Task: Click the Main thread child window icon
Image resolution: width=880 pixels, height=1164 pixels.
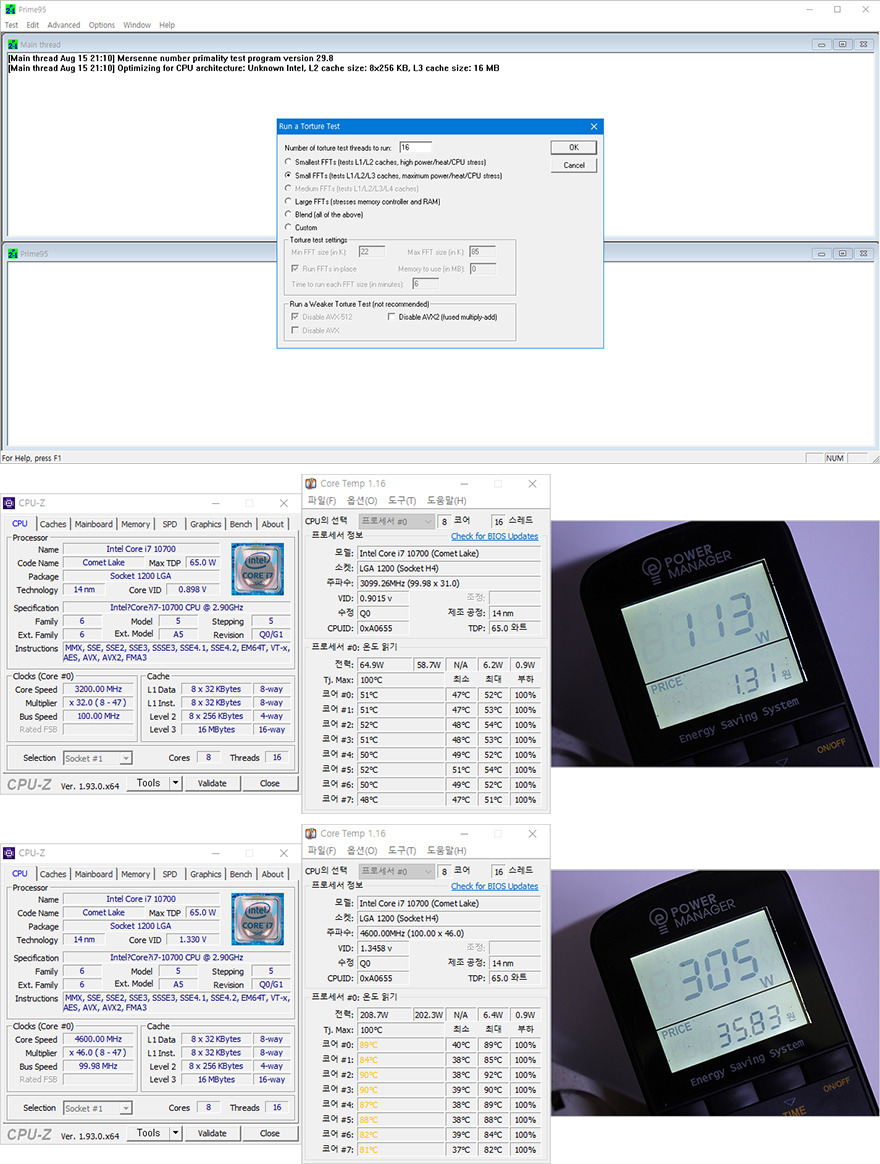Action: 13,45
